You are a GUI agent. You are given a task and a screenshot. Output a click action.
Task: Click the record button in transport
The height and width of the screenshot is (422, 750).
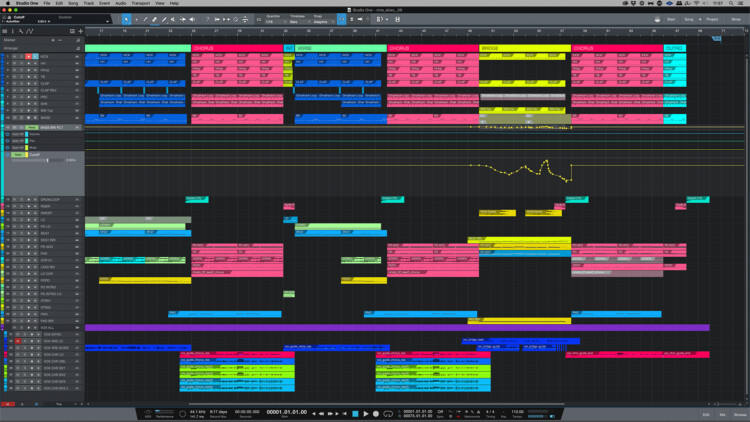tap(376, 413)
